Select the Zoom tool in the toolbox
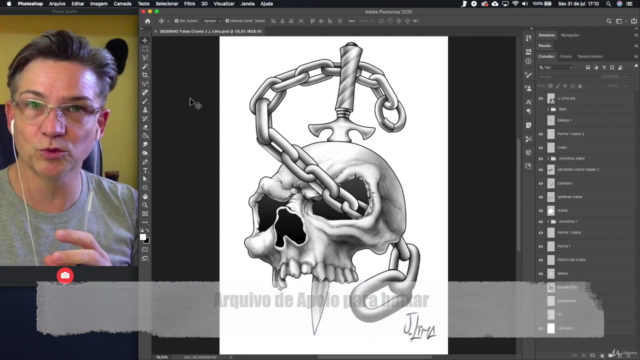The height and width of the screenshot is (360, 640). coord(145,205)
